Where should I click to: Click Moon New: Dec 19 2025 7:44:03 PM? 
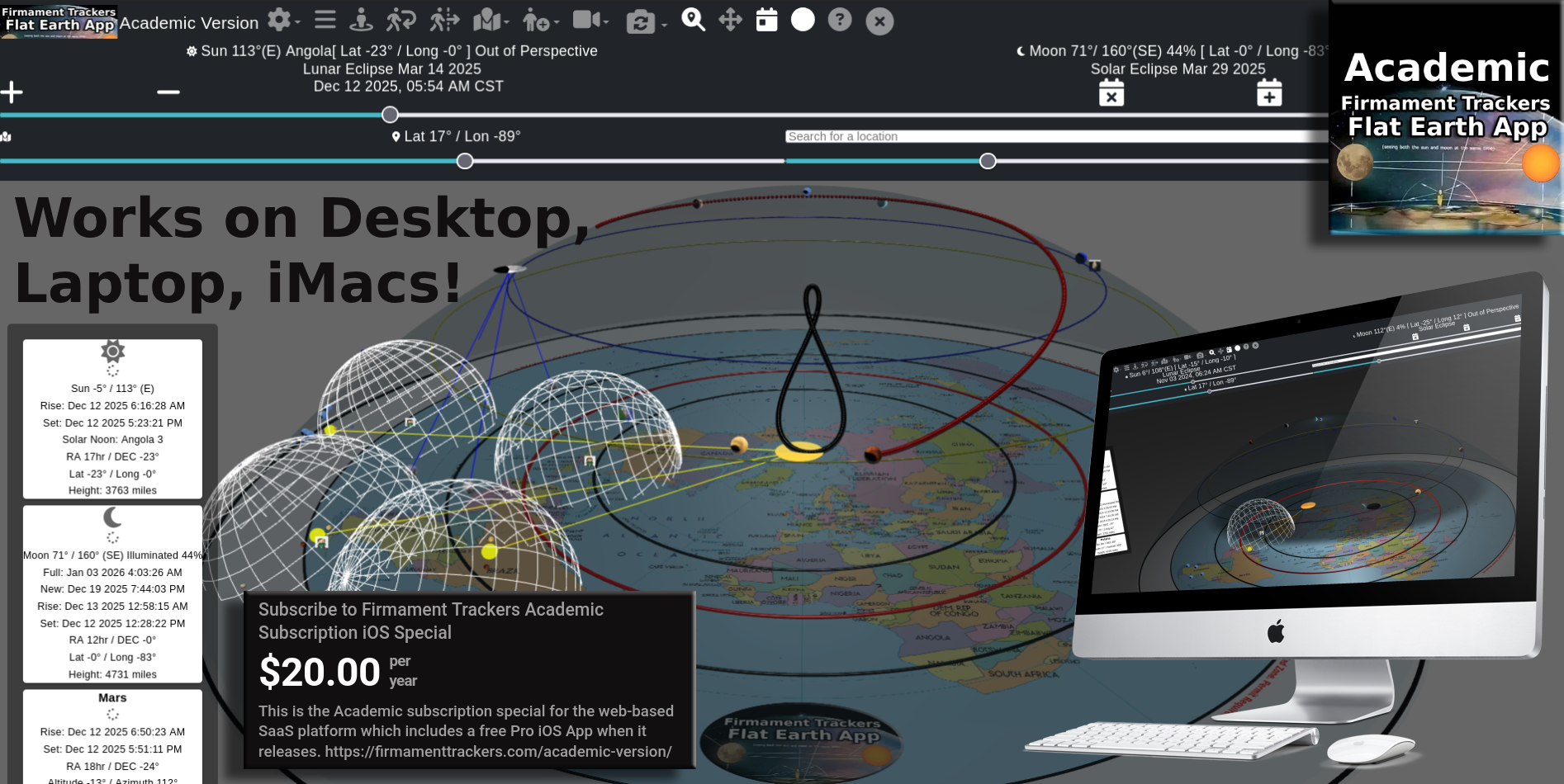tap(112, 589)
